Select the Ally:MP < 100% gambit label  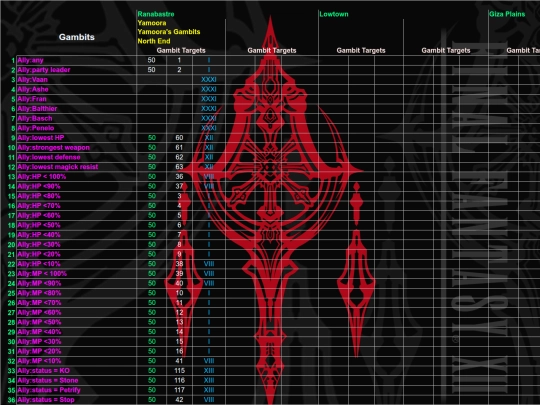pos(42,274)
